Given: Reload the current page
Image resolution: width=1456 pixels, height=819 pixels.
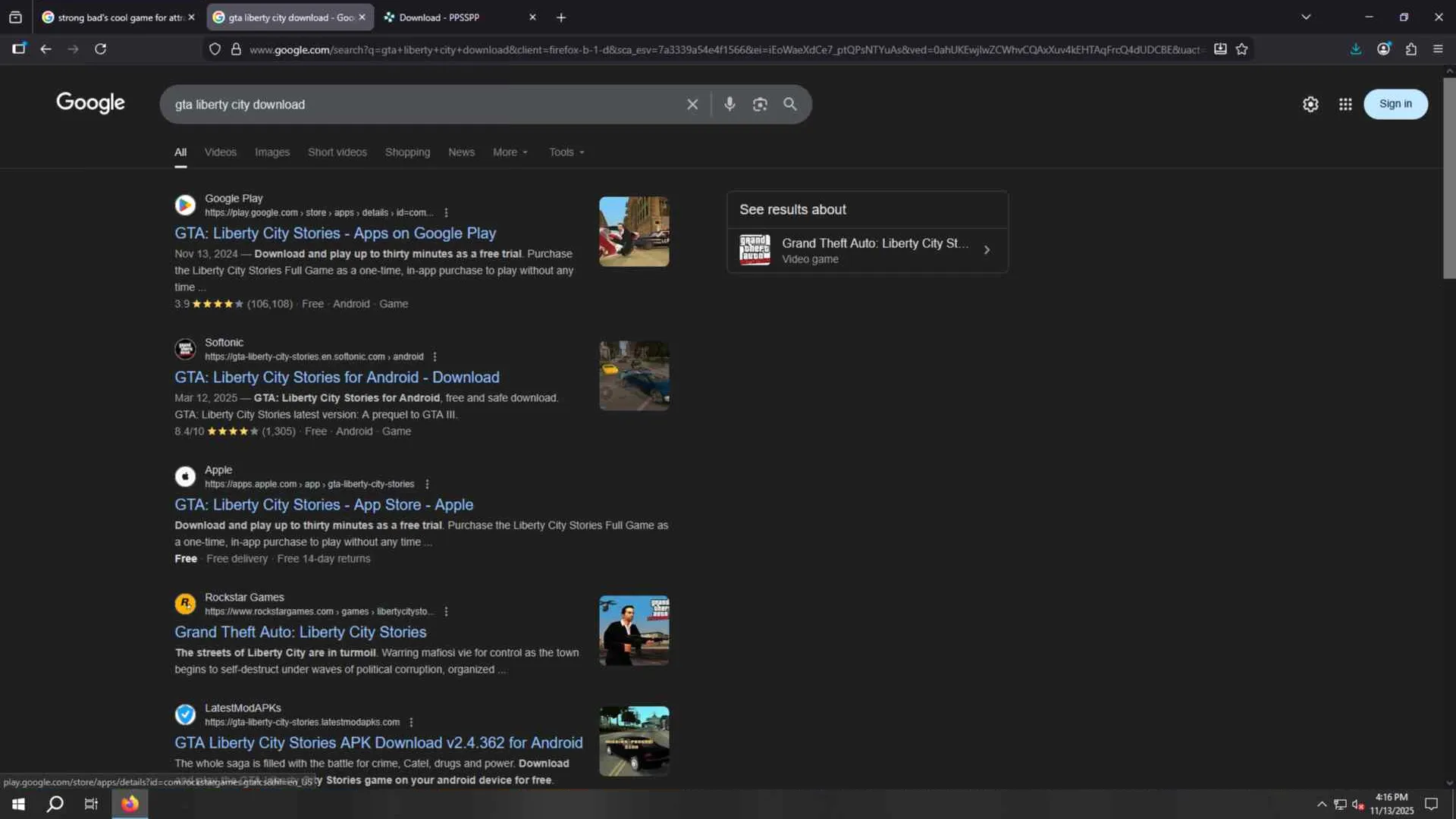Looking at the screenshot, I should coord(100,49).
